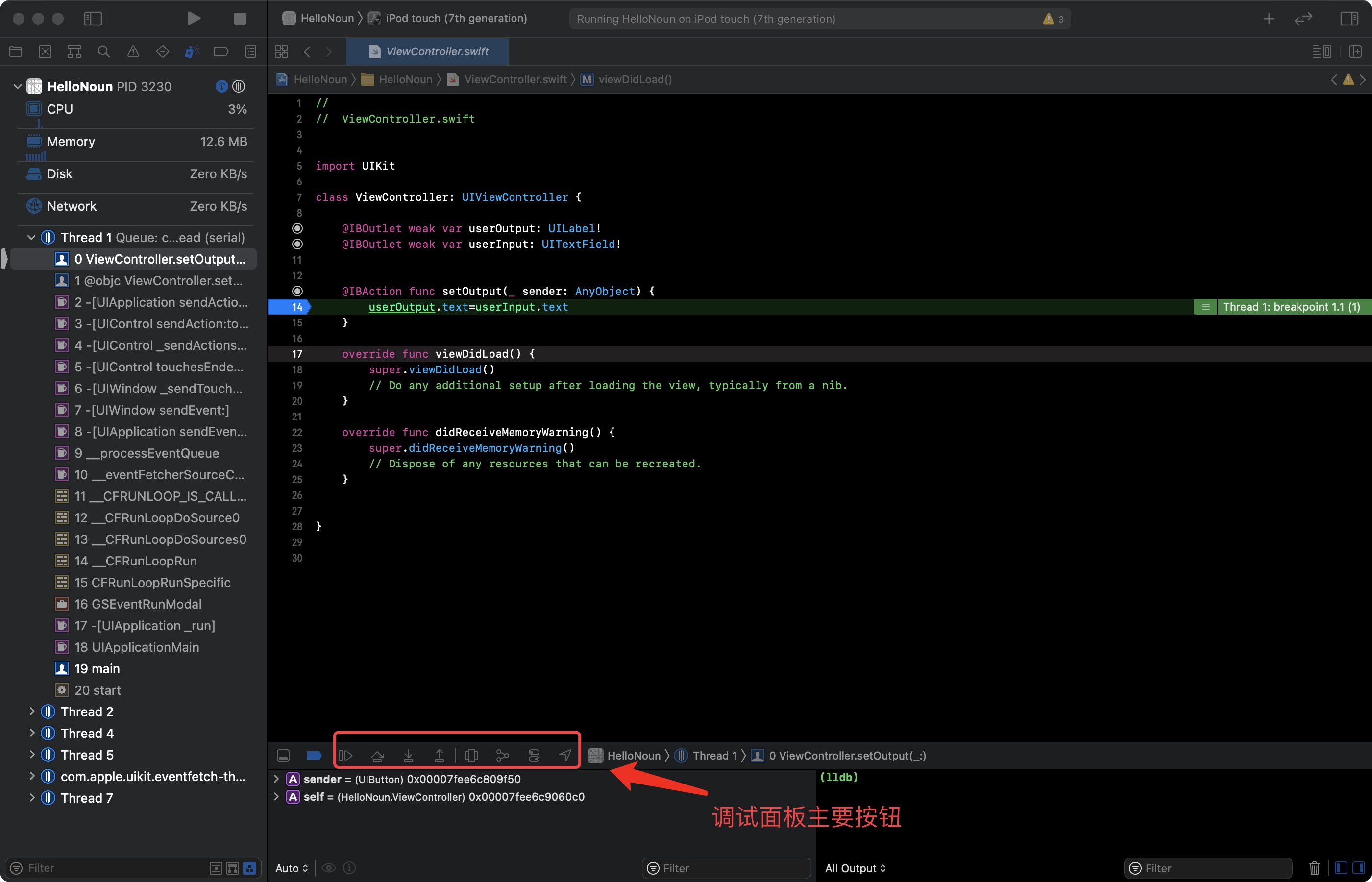Screen dimensions: 1372x882
Task: Expand Thread 7
Action: (31, 798)
